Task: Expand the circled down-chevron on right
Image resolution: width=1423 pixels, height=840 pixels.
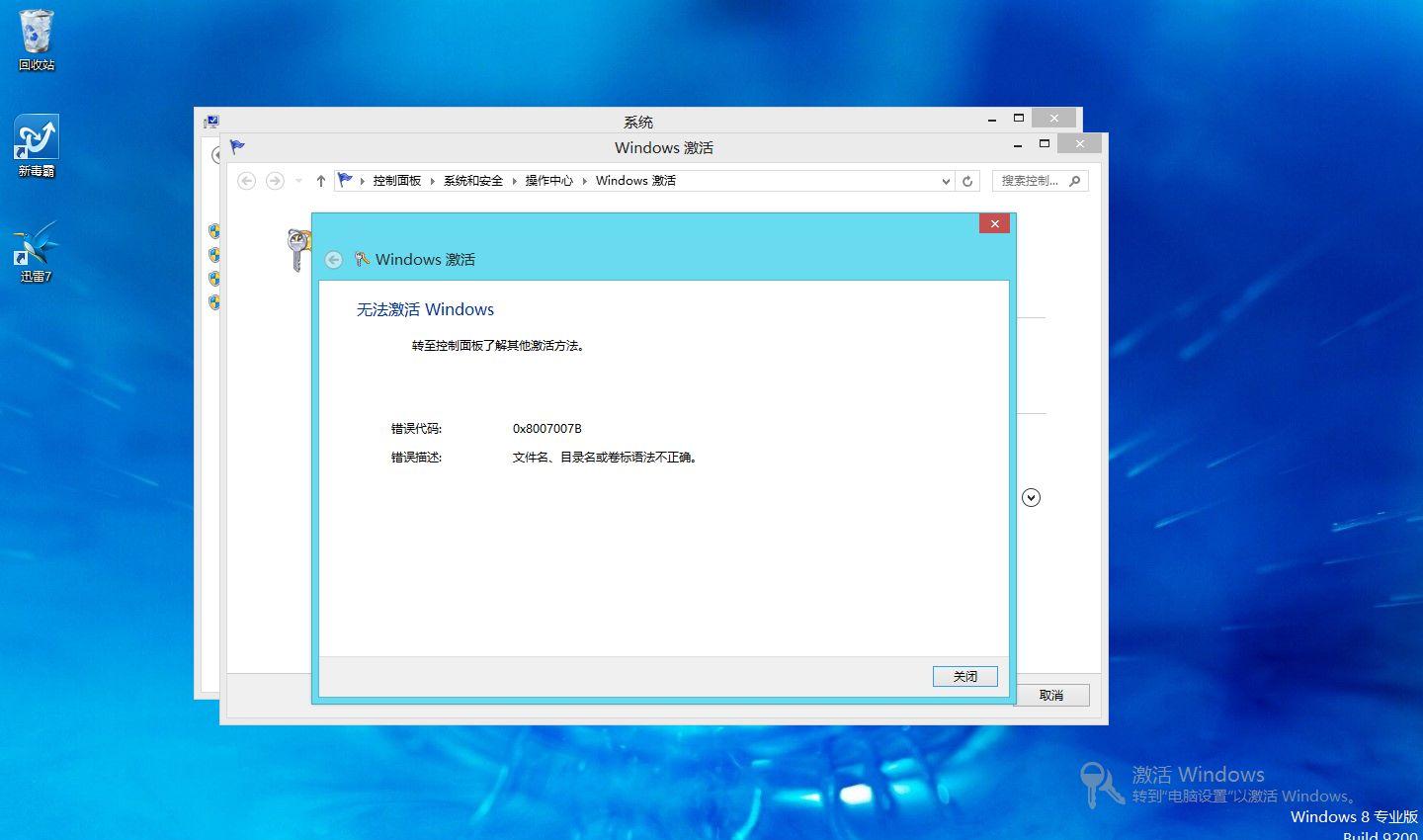Action: (x=1031, y=497)
